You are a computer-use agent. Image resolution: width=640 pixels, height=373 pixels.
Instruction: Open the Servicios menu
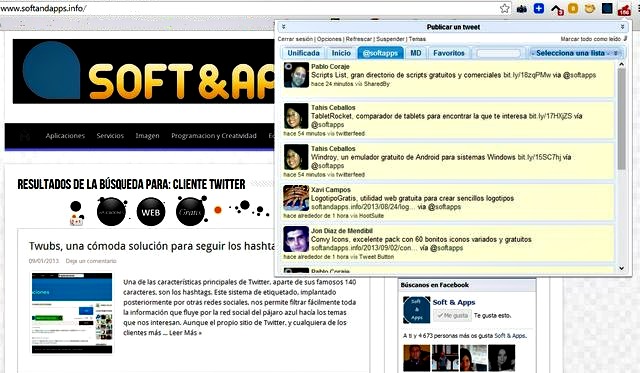[x=110, y=135]
